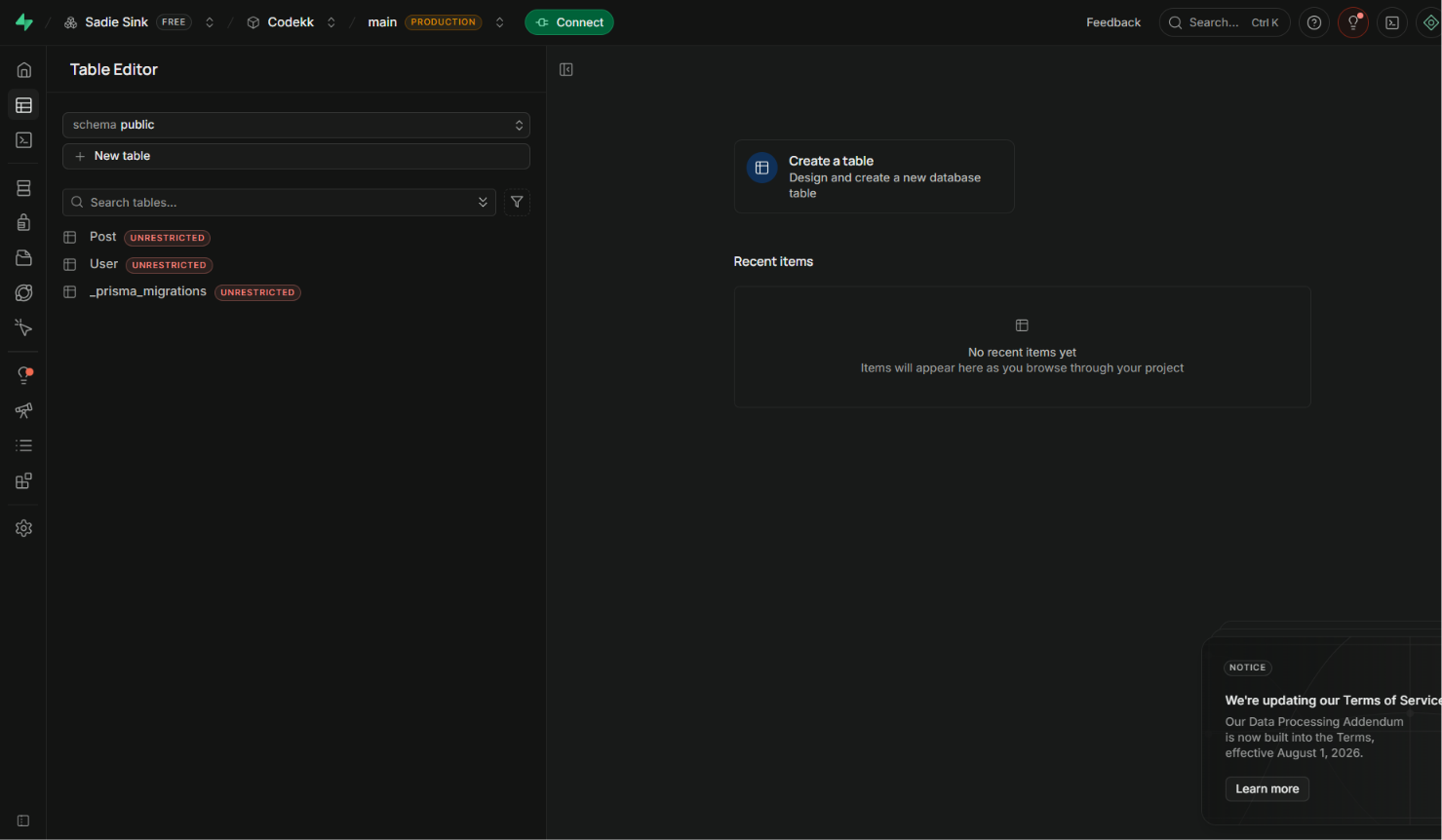Open Project Settings gear icon
This screenshot has height=840, width=1442.
click(24, 528)
